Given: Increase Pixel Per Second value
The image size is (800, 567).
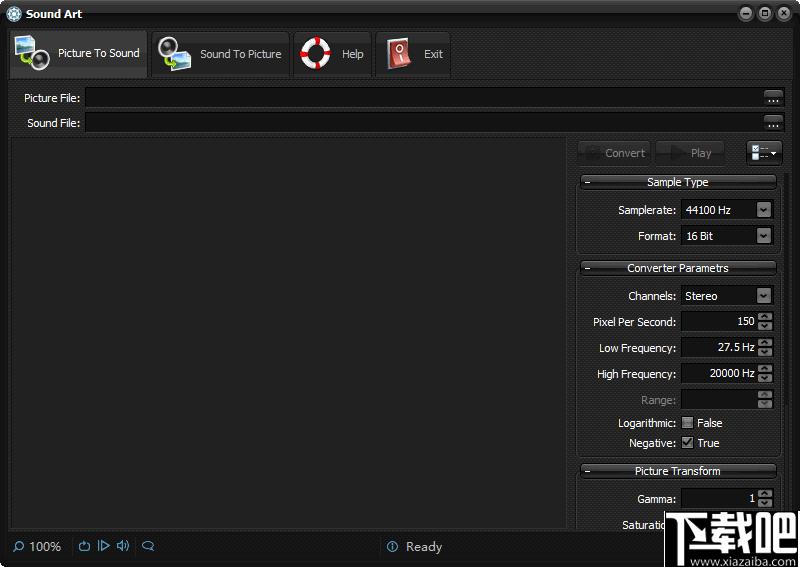Looking at the screenshot, I should tap(765, 317).
